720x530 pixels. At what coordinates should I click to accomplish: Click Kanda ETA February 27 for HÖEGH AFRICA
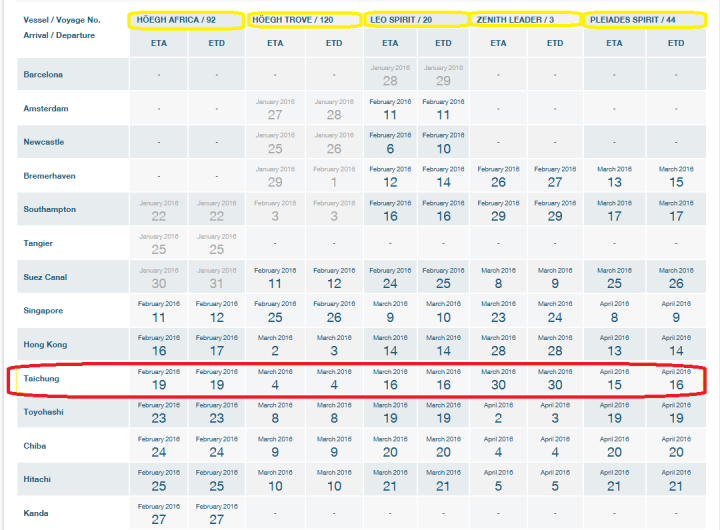click(x=159, y=514)
